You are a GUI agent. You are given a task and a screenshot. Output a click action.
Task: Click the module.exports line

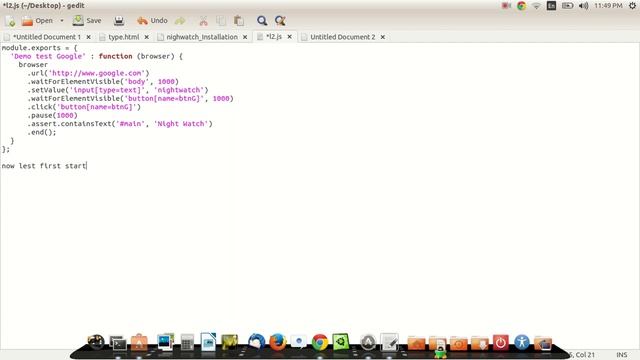click(39, 48)
